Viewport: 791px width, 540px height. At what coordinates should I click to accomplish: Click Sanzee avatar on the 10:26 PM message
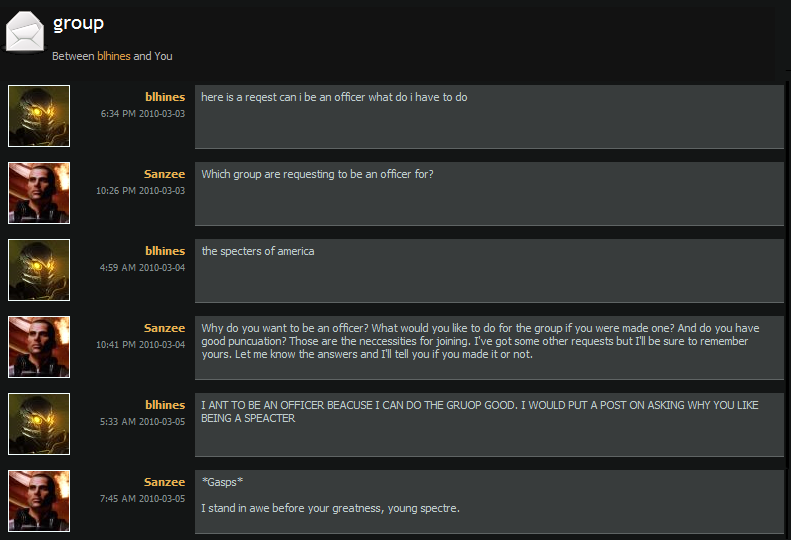(x=39, y=193)
